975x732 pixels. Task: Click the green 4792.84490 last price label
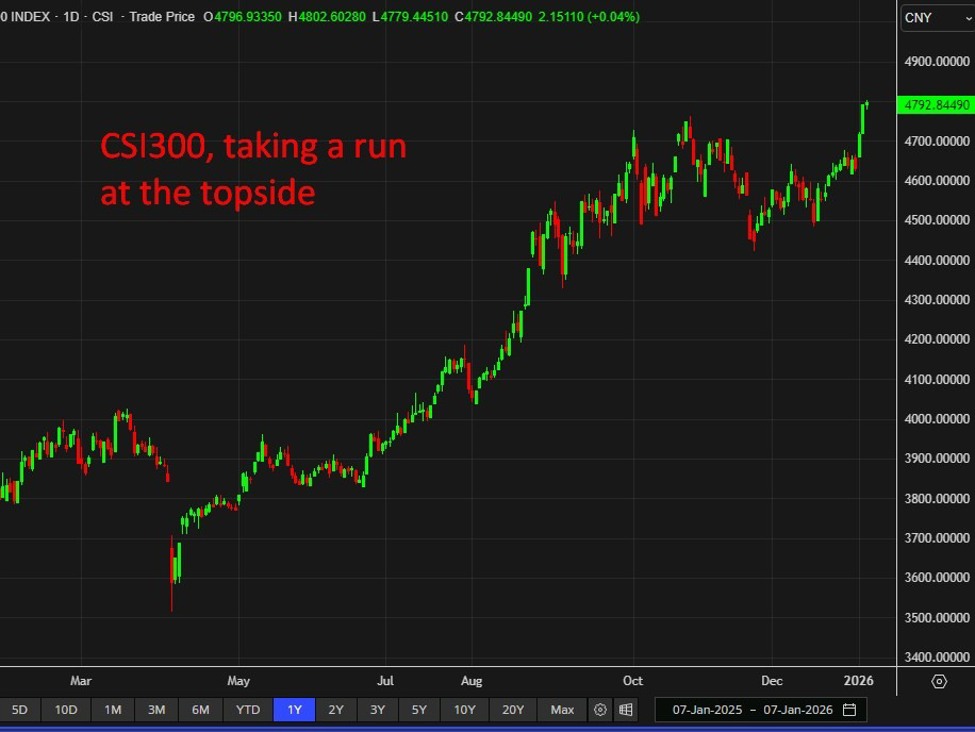click(935, 103)
